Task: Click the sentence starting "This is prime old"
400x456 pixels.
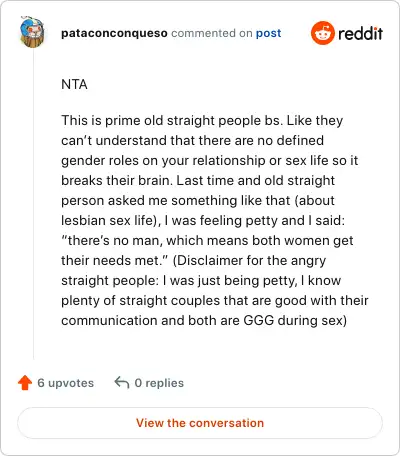Action: [172, 121]
